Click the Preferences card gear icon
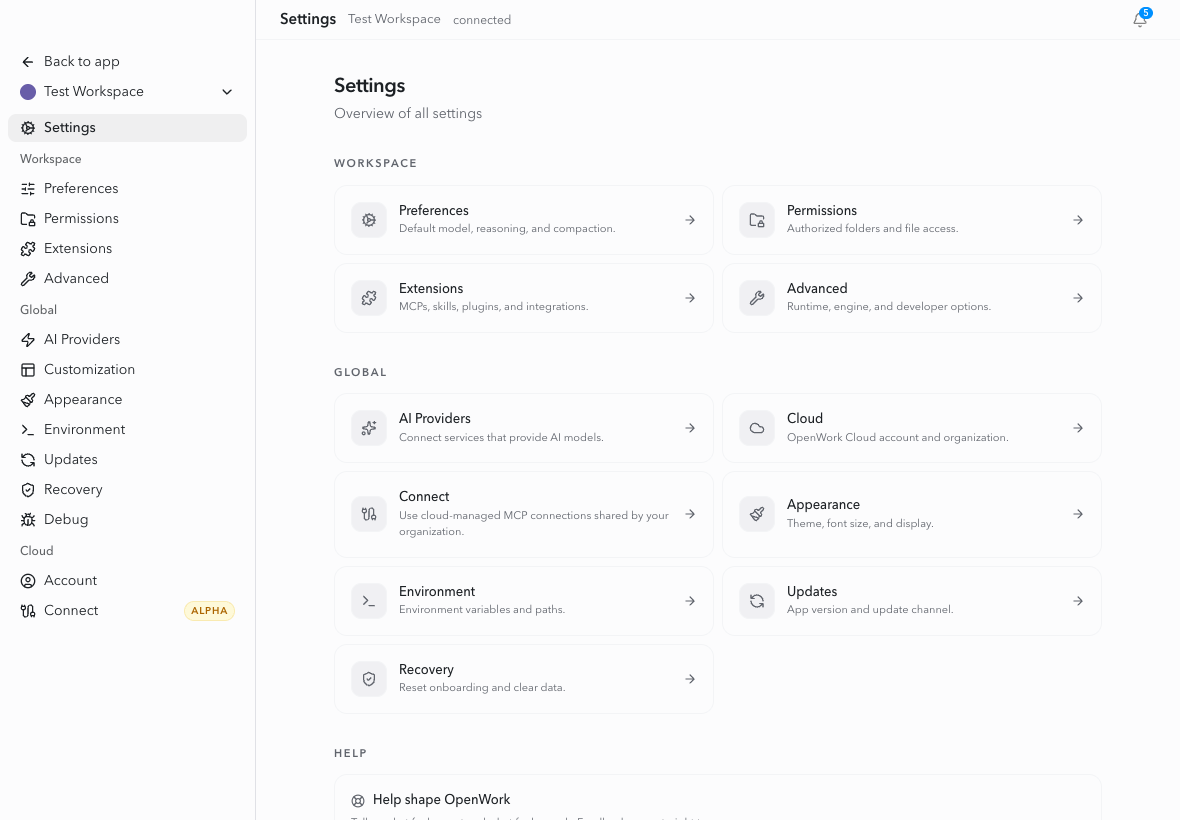Viewport: 1180px width, 820px height. (x=369, y=220)
